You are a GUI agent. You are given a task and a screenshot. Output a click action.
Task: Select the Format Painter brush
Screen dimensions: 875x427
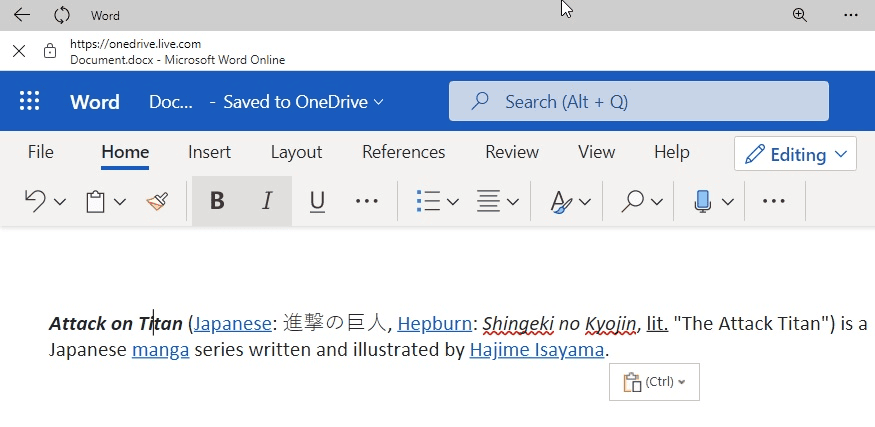click(x=157, y=201)
